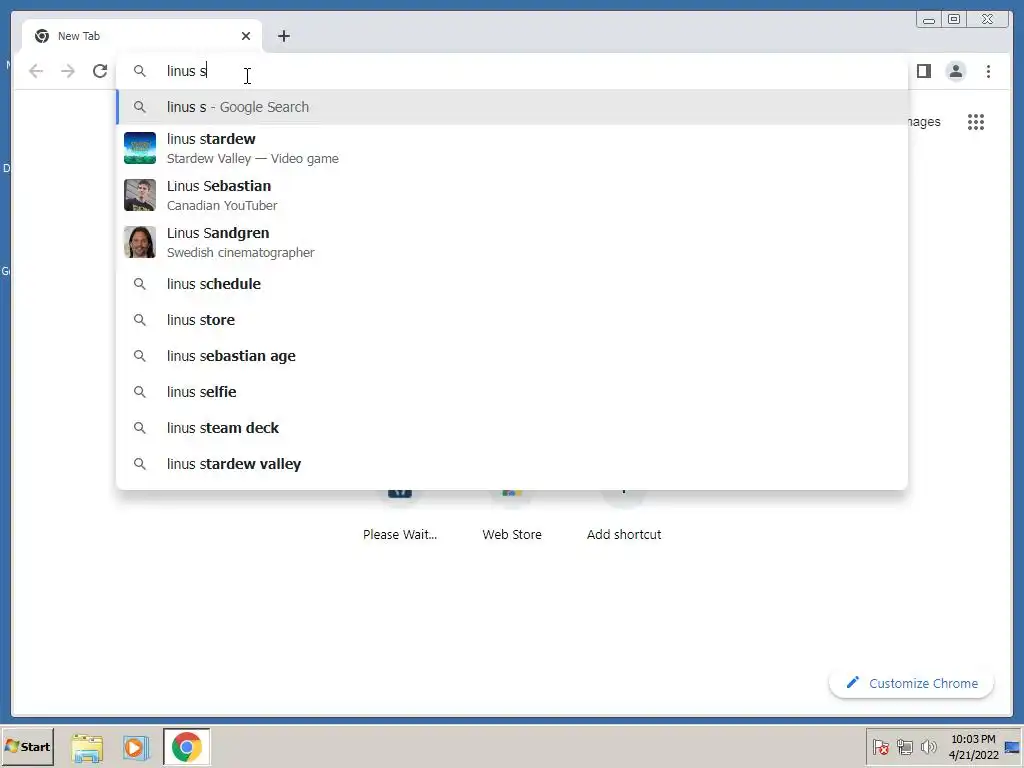
Task: Reload the page with the refresh icon
Action: (x=100, y=71)
